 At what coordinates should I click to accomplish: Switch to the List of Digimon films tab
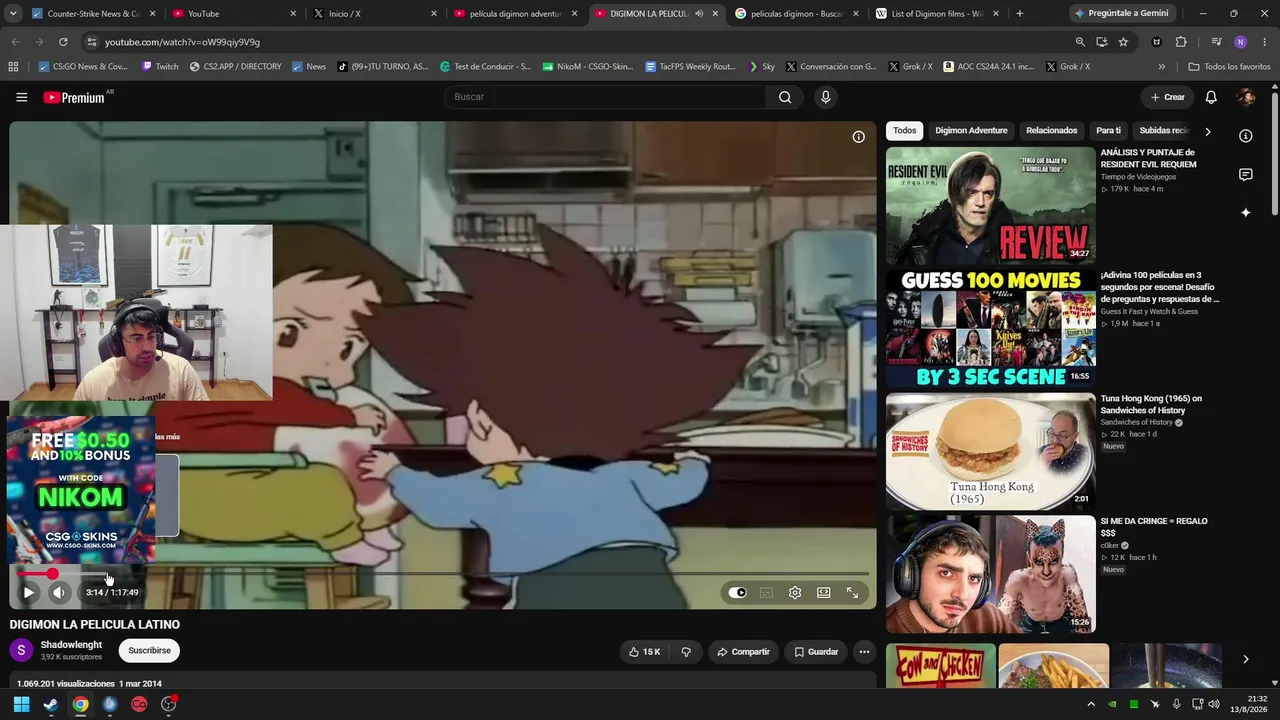pyautogui.click(x=936, y=14)
